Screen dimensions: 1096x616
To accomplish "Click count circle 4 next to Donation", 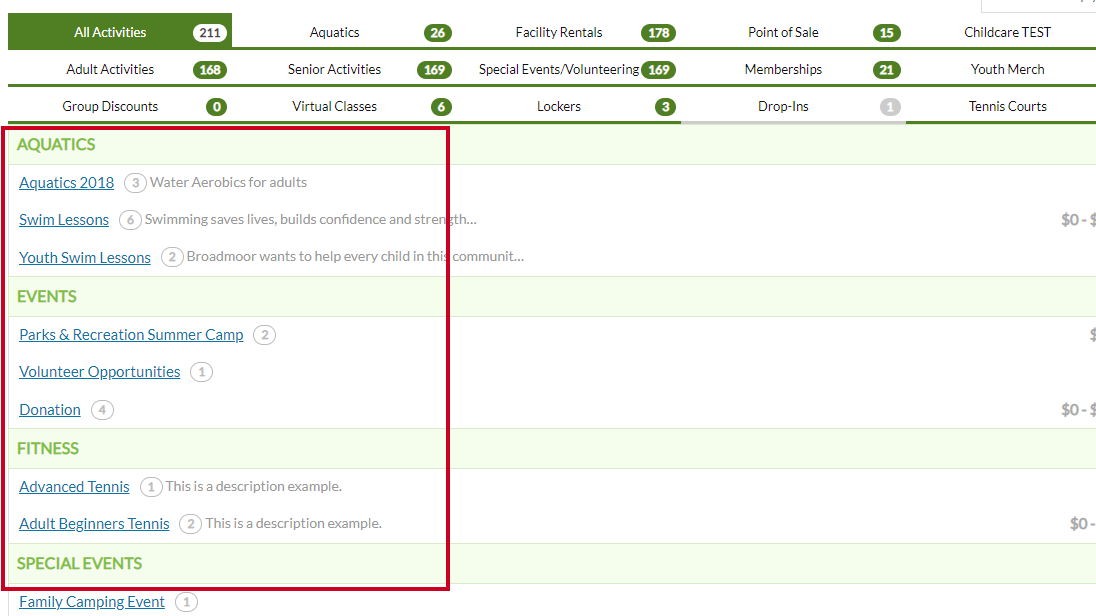I will coord(102,410).
